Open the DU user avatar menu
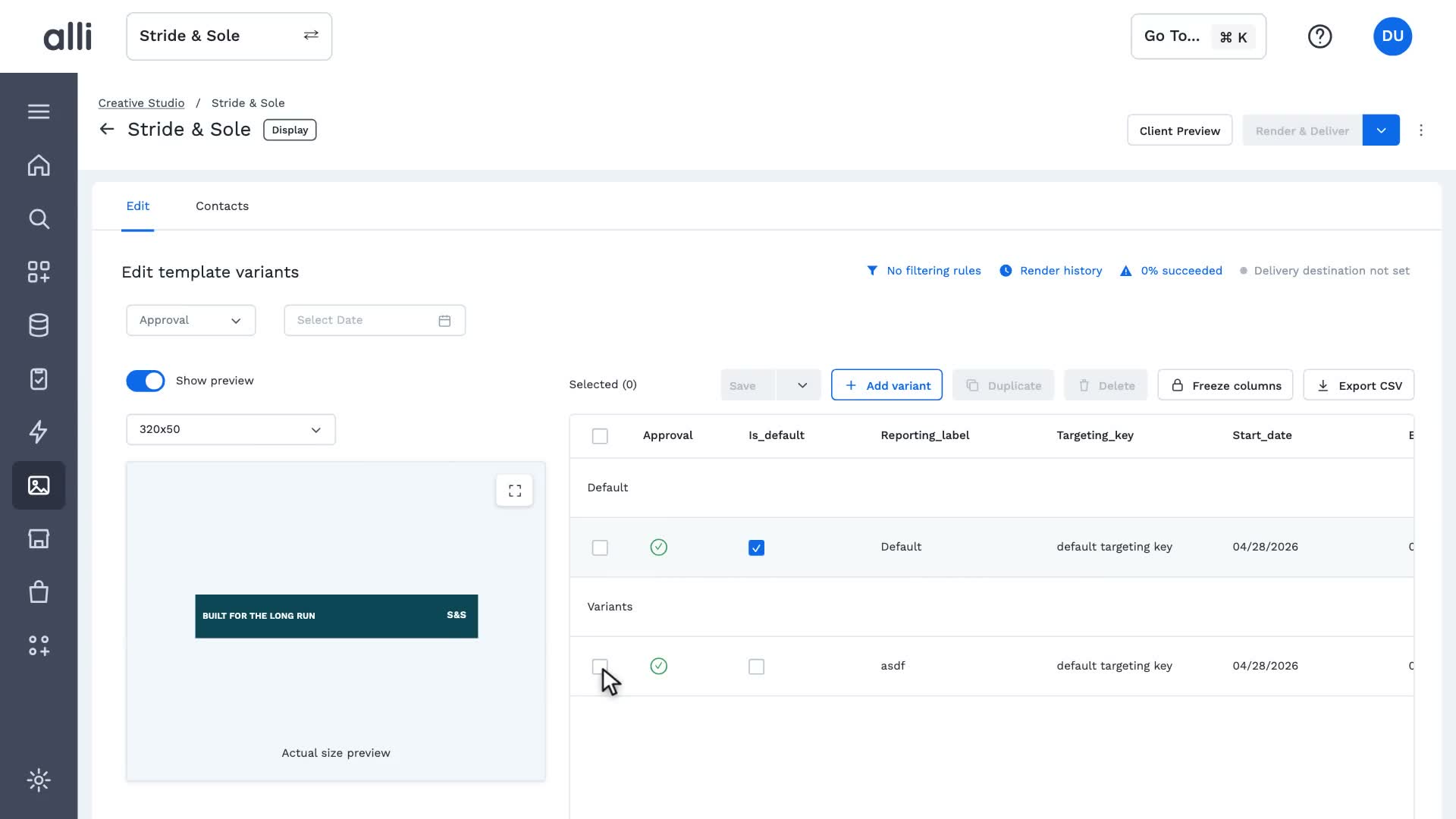 pos(1392,36)
